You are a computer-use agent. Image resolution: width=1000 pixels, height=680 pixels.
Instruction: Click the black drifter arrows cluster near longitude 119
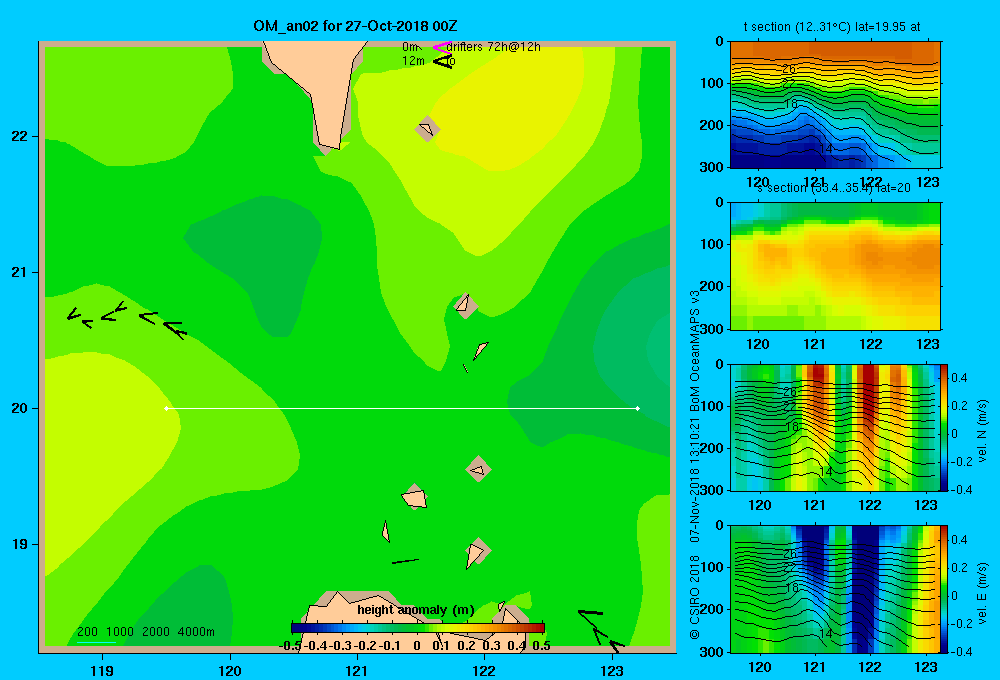pos(127,318)
